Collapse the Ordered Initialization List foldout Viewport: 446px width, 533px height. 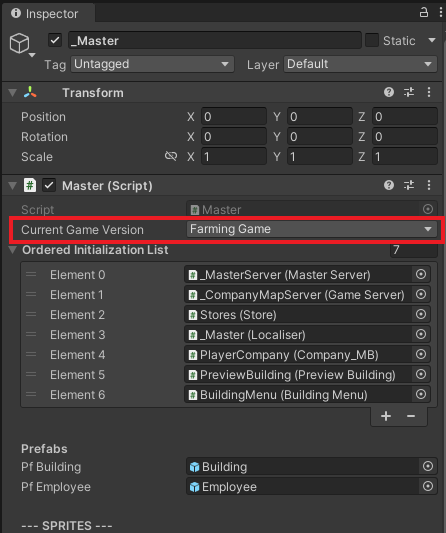pos(13,250)
